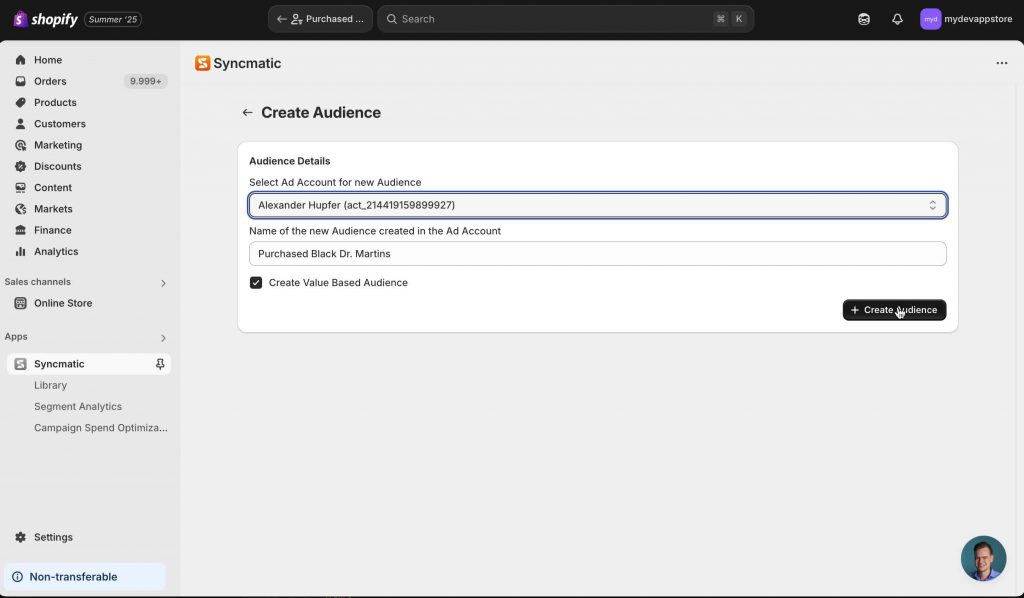Click the Products tag icon
The image size is (1024, 598).
[20, 102]
